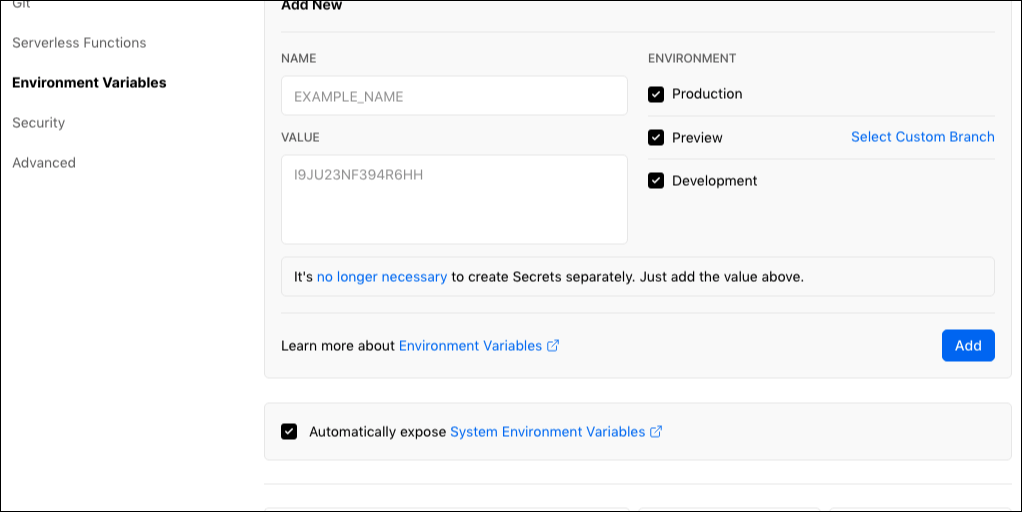Toggle the Preview environment checkbox
Image resolution: width=1022 pixels, height=512 pixels.
click(x=656, y=137)
